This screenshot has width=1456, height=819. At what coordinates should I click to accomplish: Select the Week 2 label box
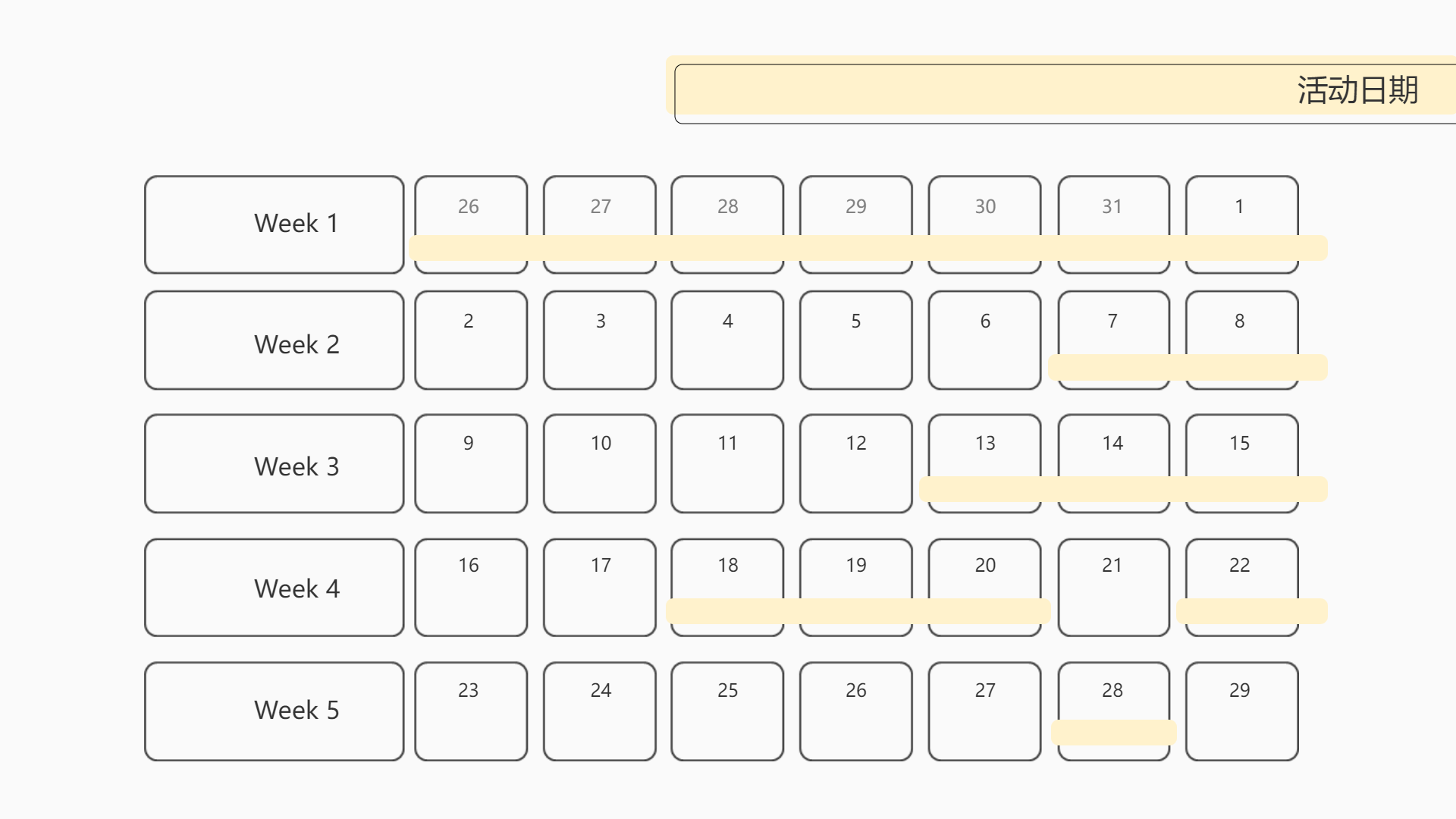274,340
